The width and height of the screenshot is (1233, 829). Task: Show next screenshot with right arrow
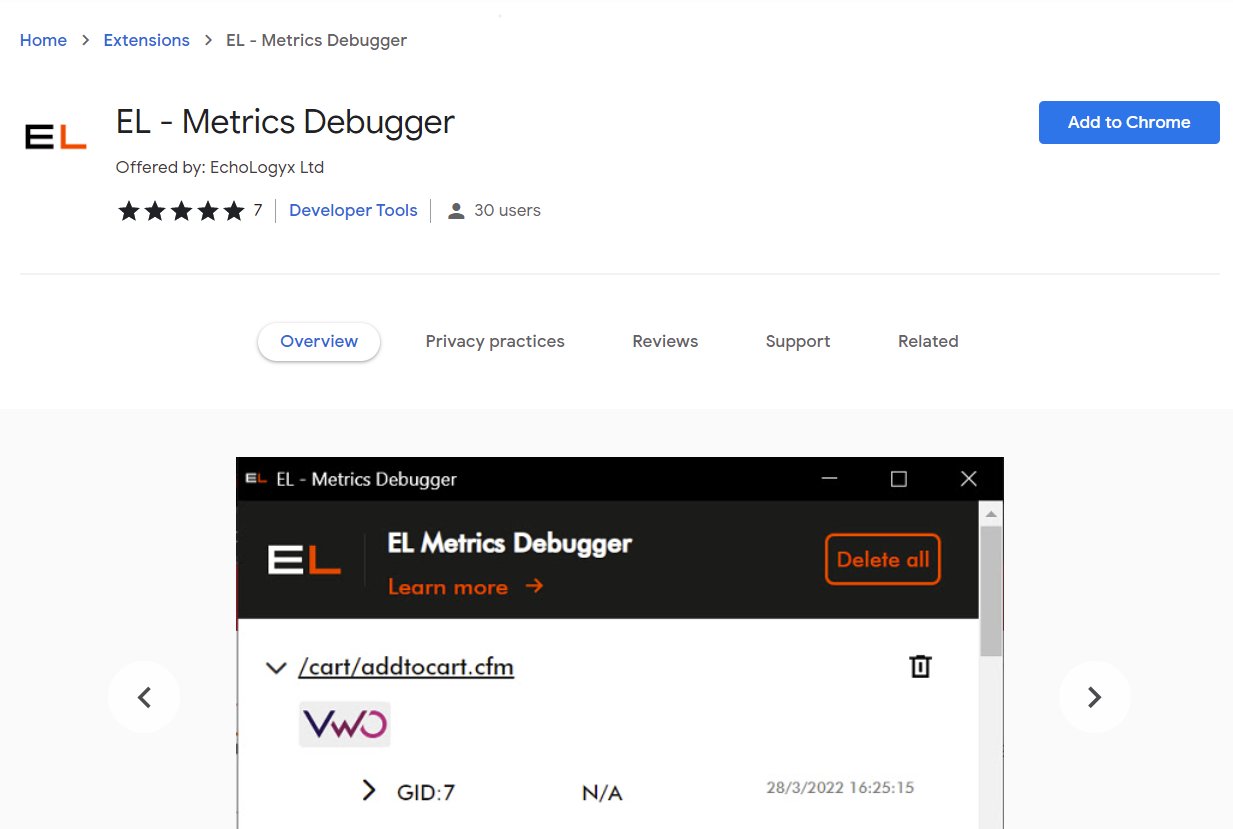pos(1095,697)
